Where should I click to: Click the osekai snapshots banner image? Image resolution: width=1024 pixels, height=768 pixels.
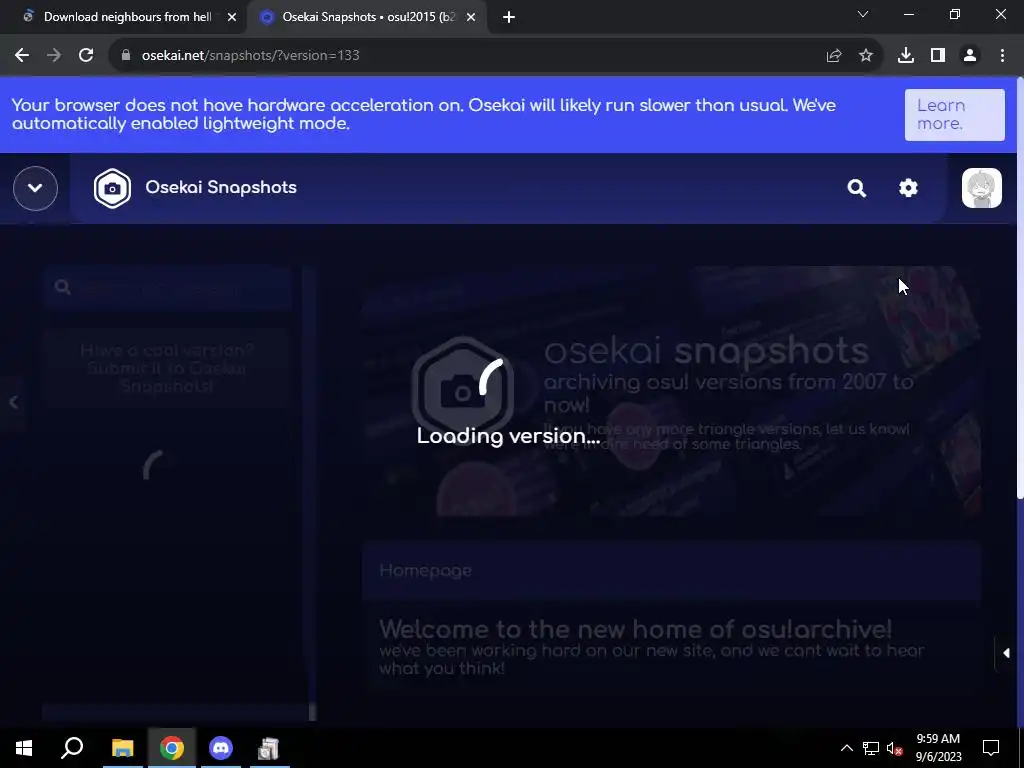(x=671, y=391)
